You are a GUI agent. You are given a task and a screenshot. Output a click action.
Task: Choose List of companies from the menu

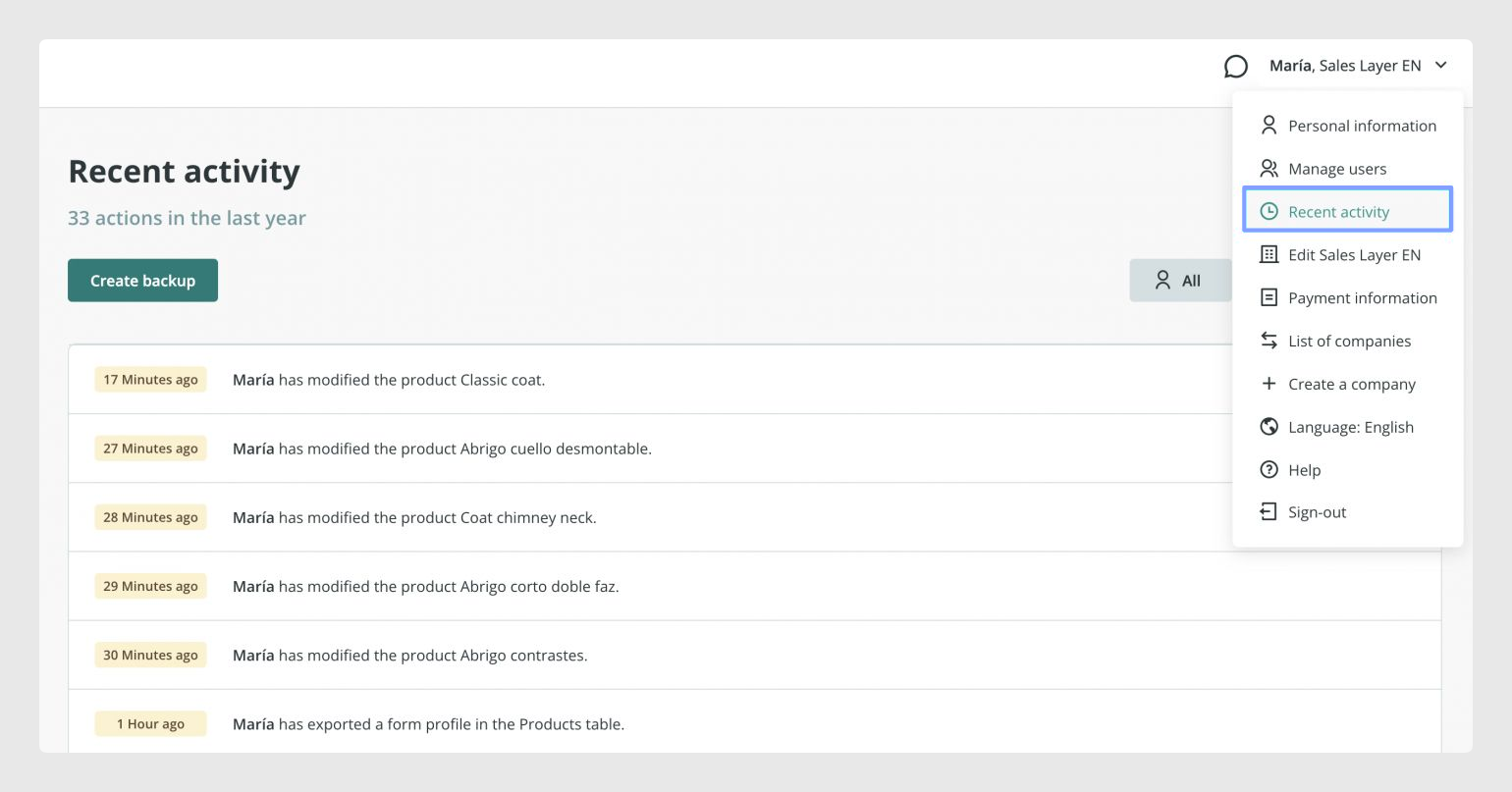tap(1347, 341)
